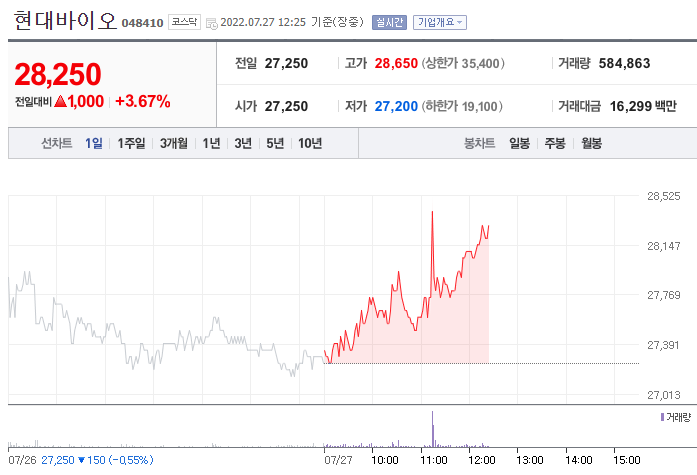697x475 pixels.
Task: Click the date text 2022.07.27 12:25
Action: [x=263, y=22]
